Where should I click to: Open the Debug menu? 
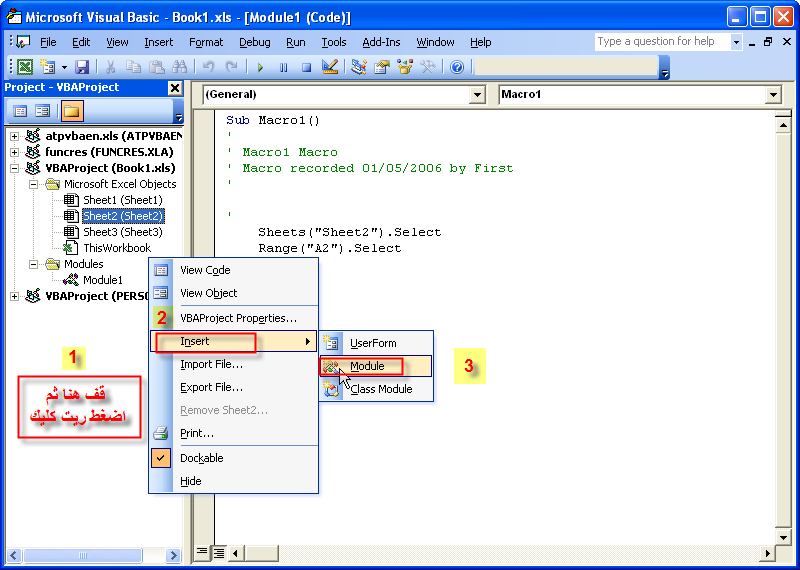coord(255,42)
